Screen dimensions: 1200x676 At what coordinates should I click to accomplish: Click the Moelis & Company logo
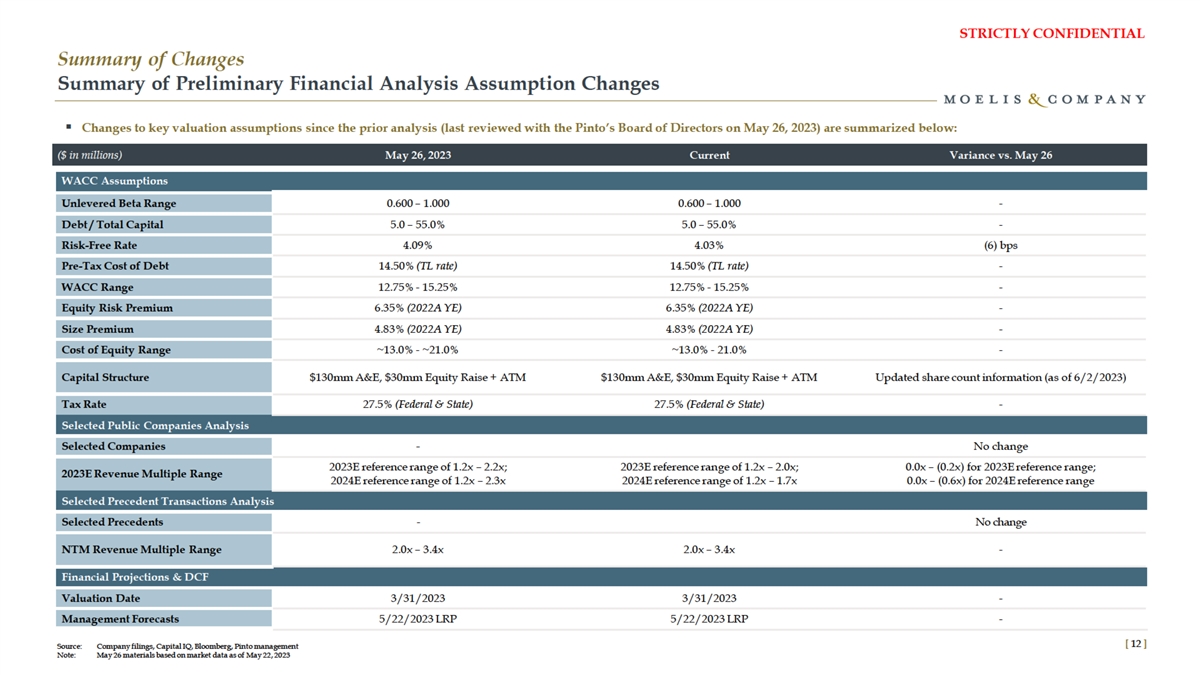[x=1044, y=99]
